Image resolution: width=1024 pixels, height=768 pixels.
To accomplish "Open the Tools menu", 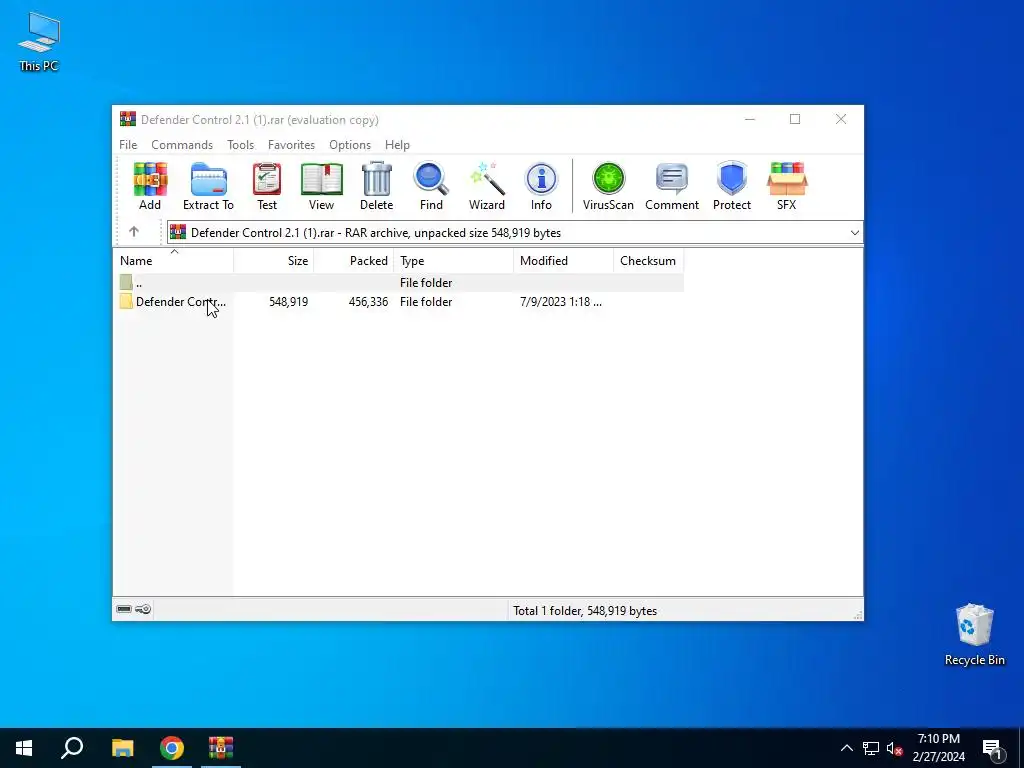I will pyautogui.click(x=240, y=145).
